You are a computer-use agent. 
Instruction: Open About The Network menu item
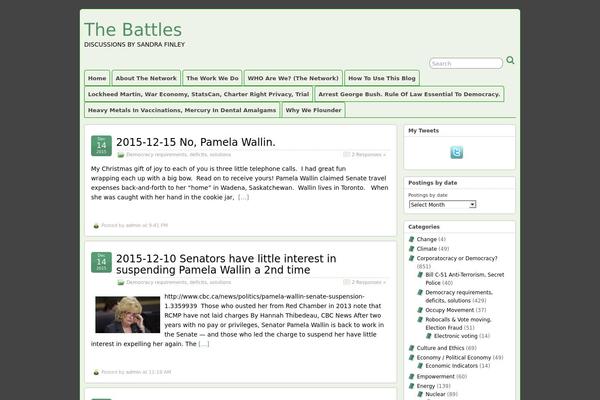point(146,78)
